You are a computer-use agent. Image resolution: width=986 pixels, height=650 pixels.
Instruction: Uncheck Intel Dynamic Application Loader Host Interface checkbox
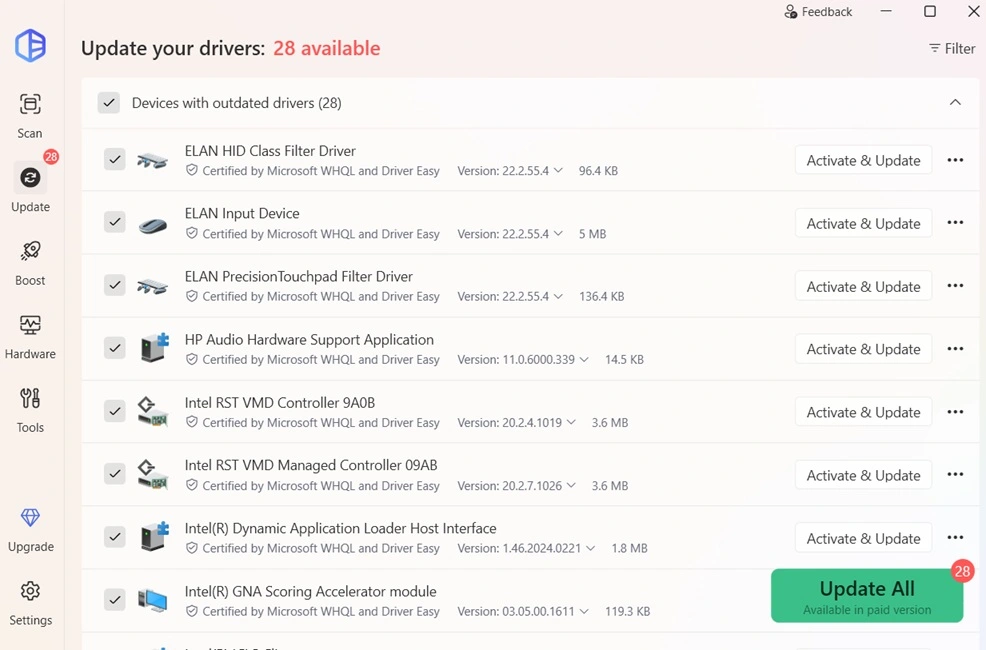pos(114,537)
